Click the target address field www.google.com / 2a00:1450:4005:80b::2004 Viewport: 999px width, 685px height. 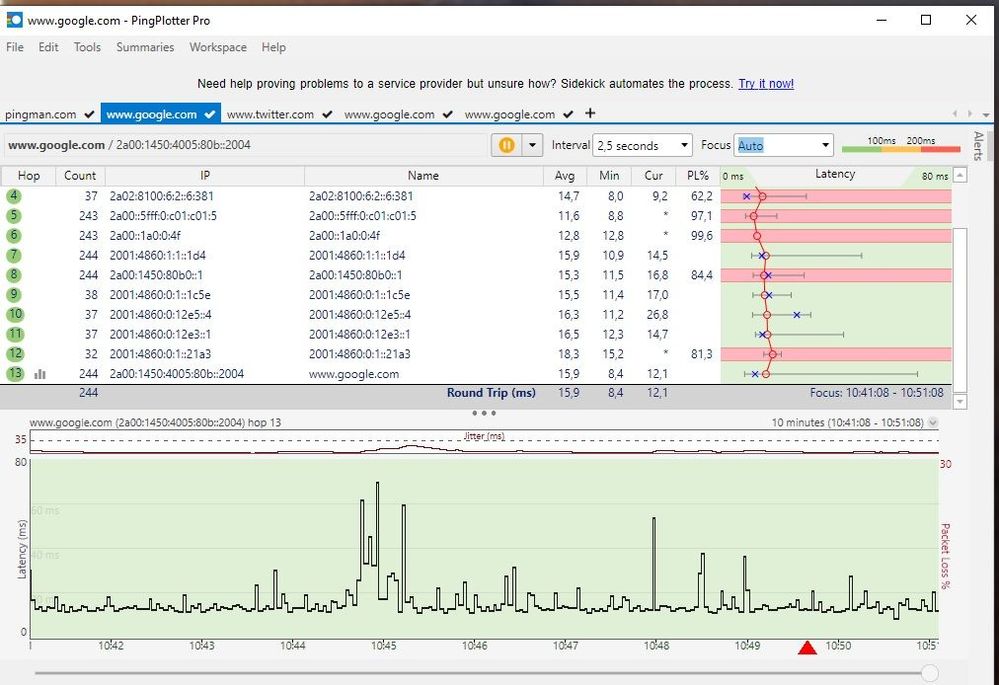tap(245, 145)
